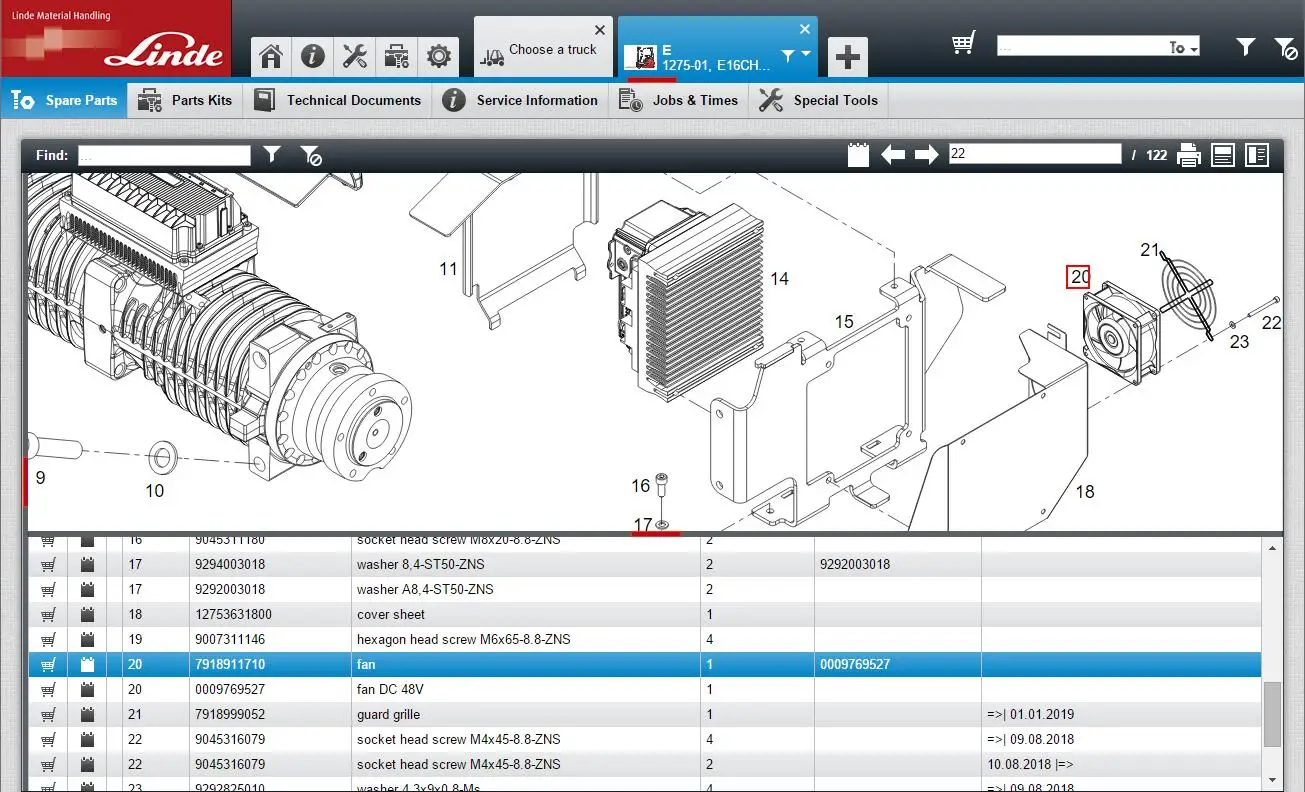Click part number 7918999052
This screenshot has width=1305, height=792.
pyautogui.click(x=231, y=715)
